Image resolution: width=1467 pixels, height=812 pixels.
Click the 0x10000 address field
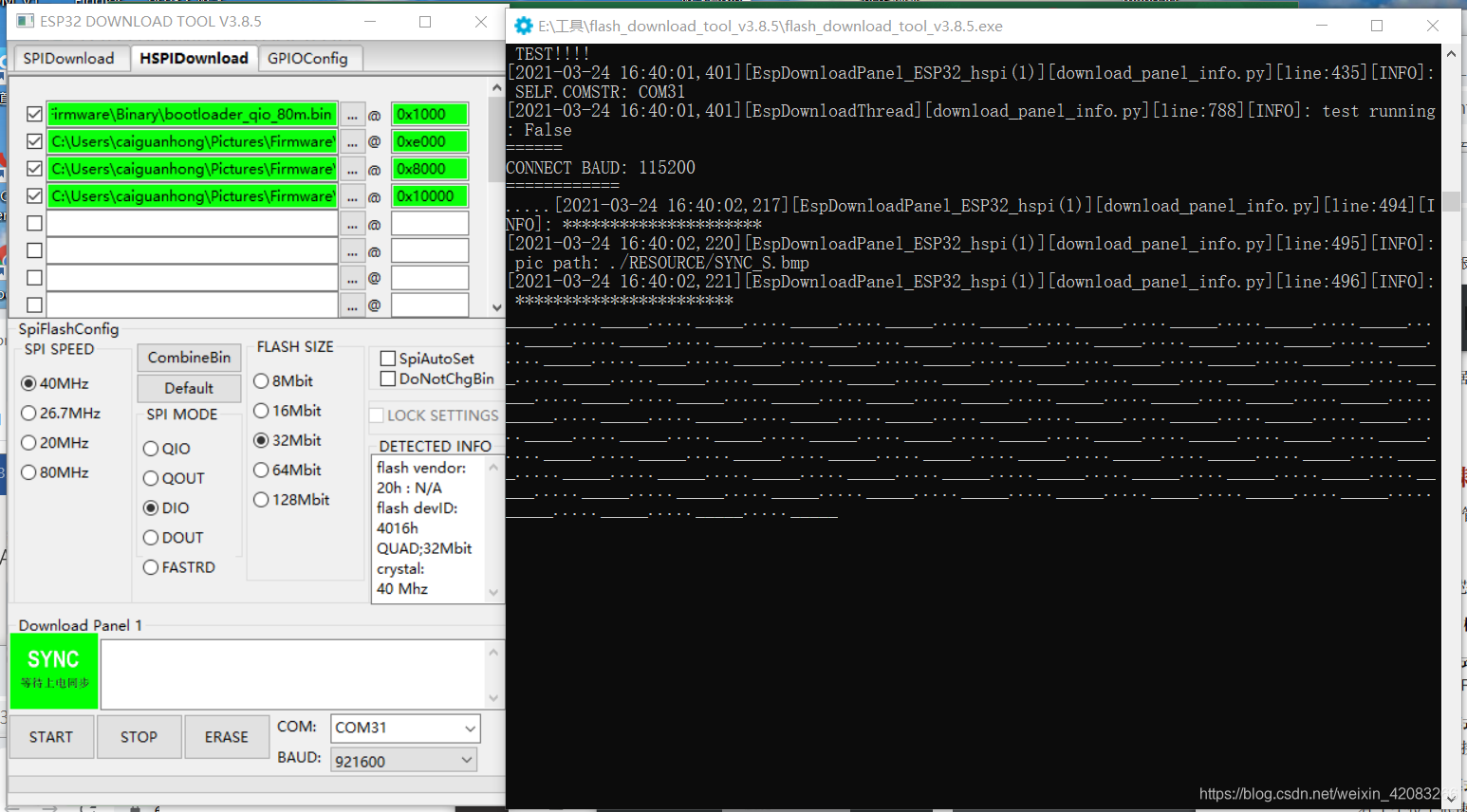[x=430, y=197]
